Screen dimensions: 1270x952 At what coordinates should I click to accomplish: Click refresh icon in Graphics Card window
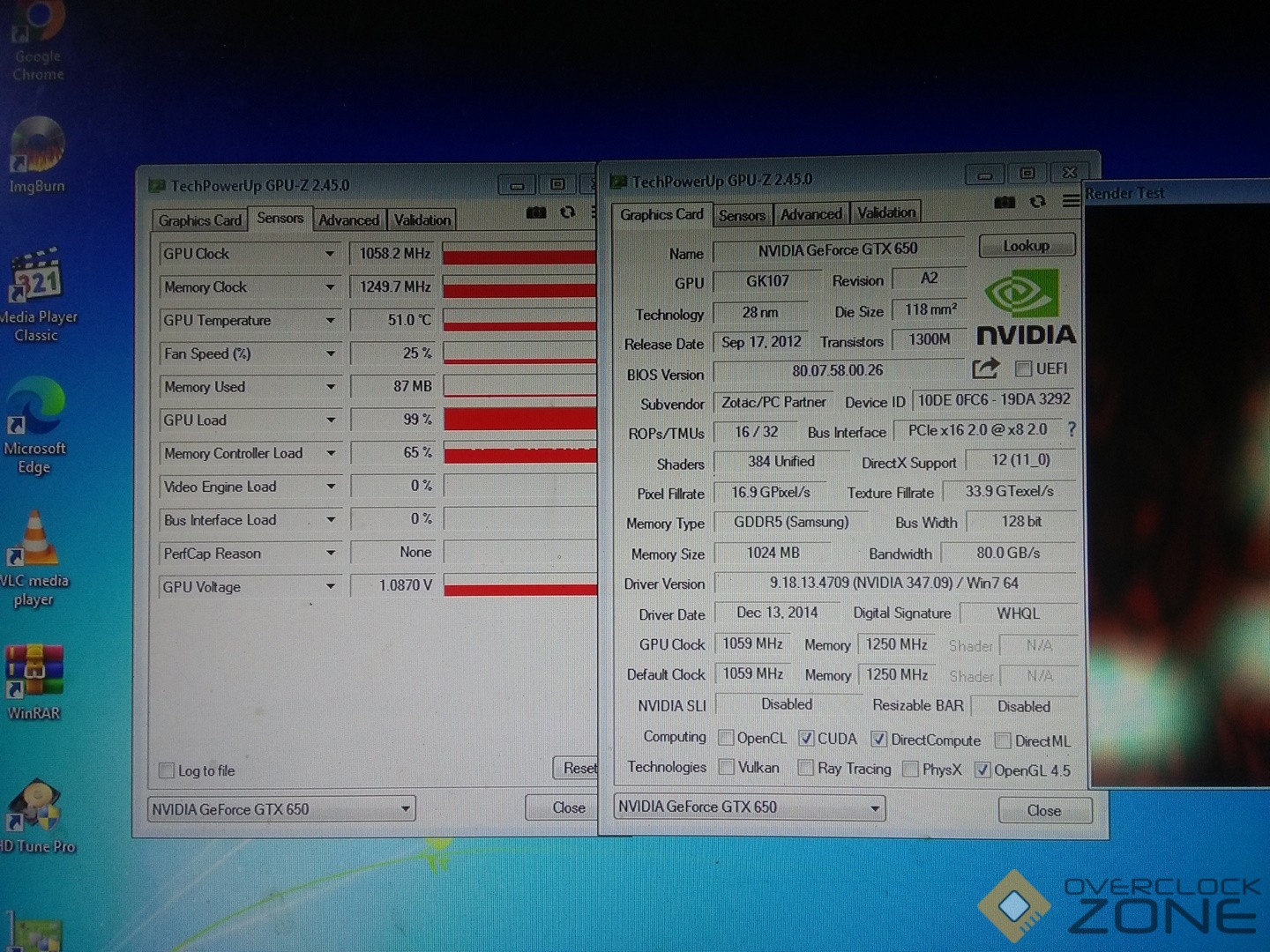[x=1038, y=202]
